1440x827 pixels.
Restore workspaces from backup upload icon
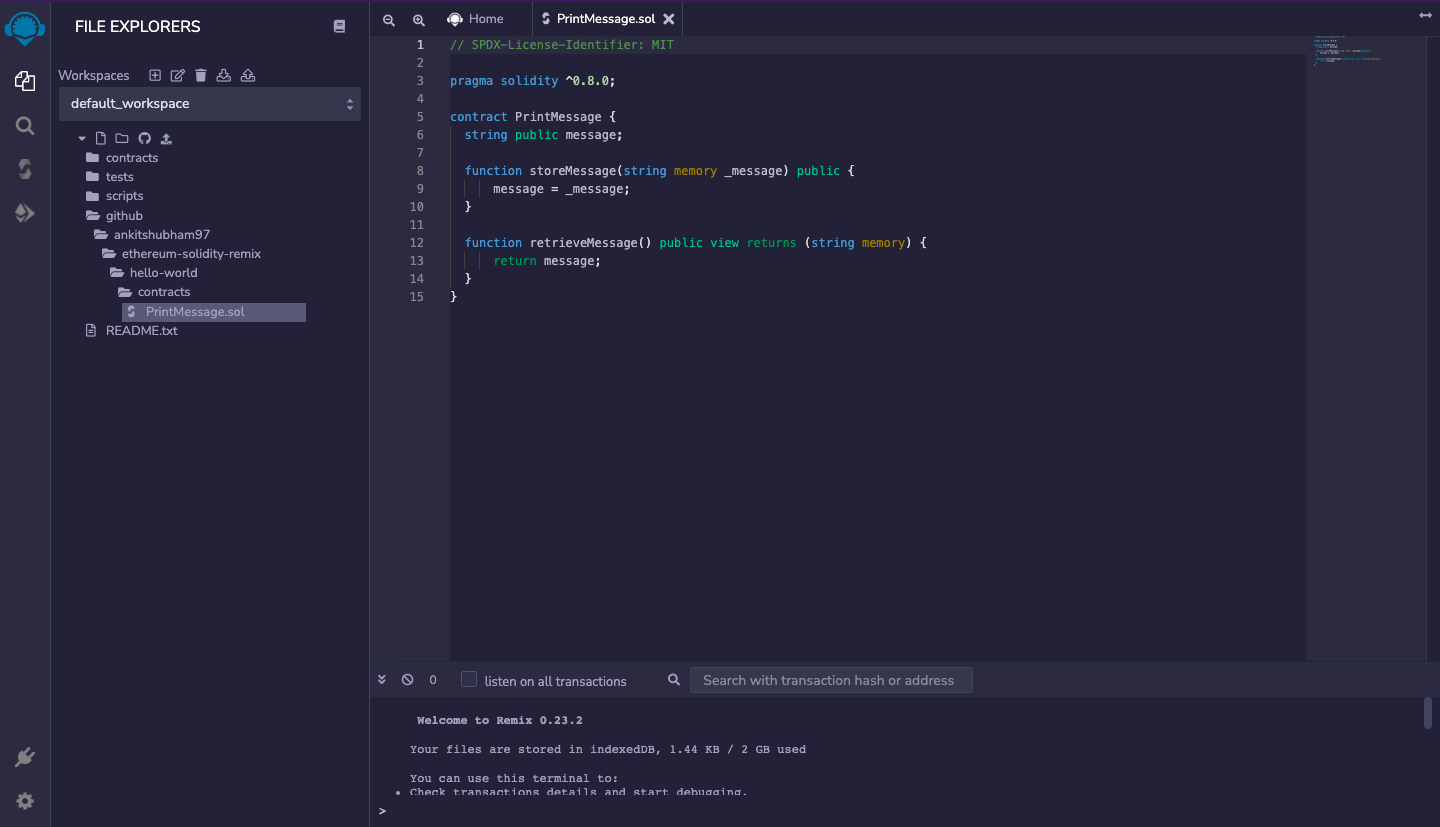pyautogui.click(x=248, y=75)
